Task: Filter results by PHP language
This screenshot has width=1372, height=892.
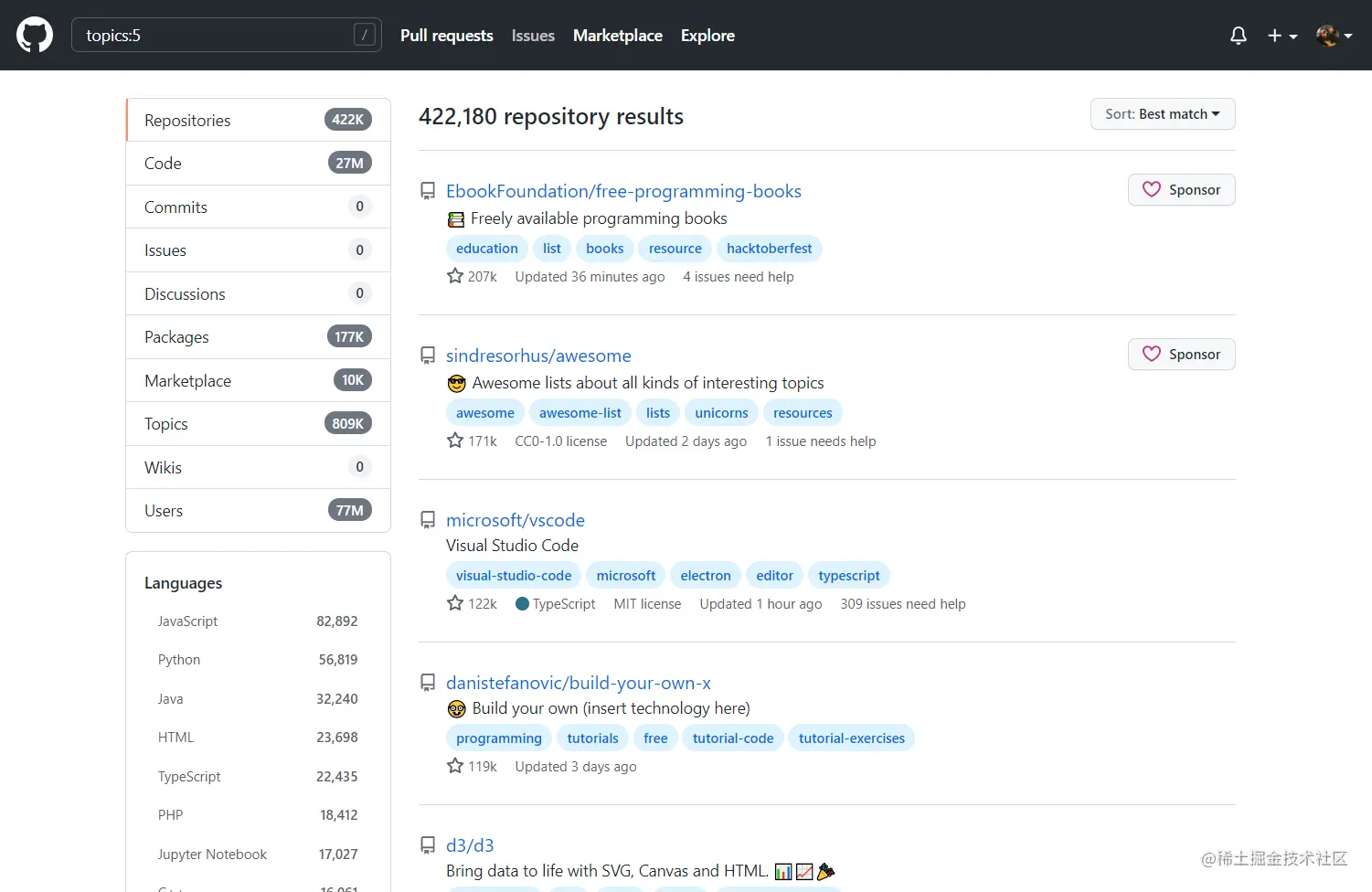Action: tap(258, 815)
